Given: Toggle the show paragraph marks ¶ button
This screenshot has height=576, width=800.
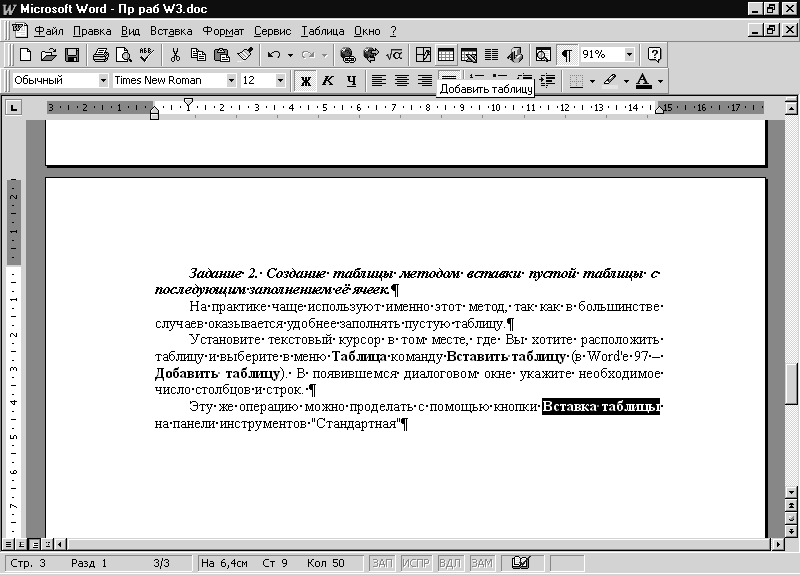Looking at the screenshot, I should pos(567,54).
